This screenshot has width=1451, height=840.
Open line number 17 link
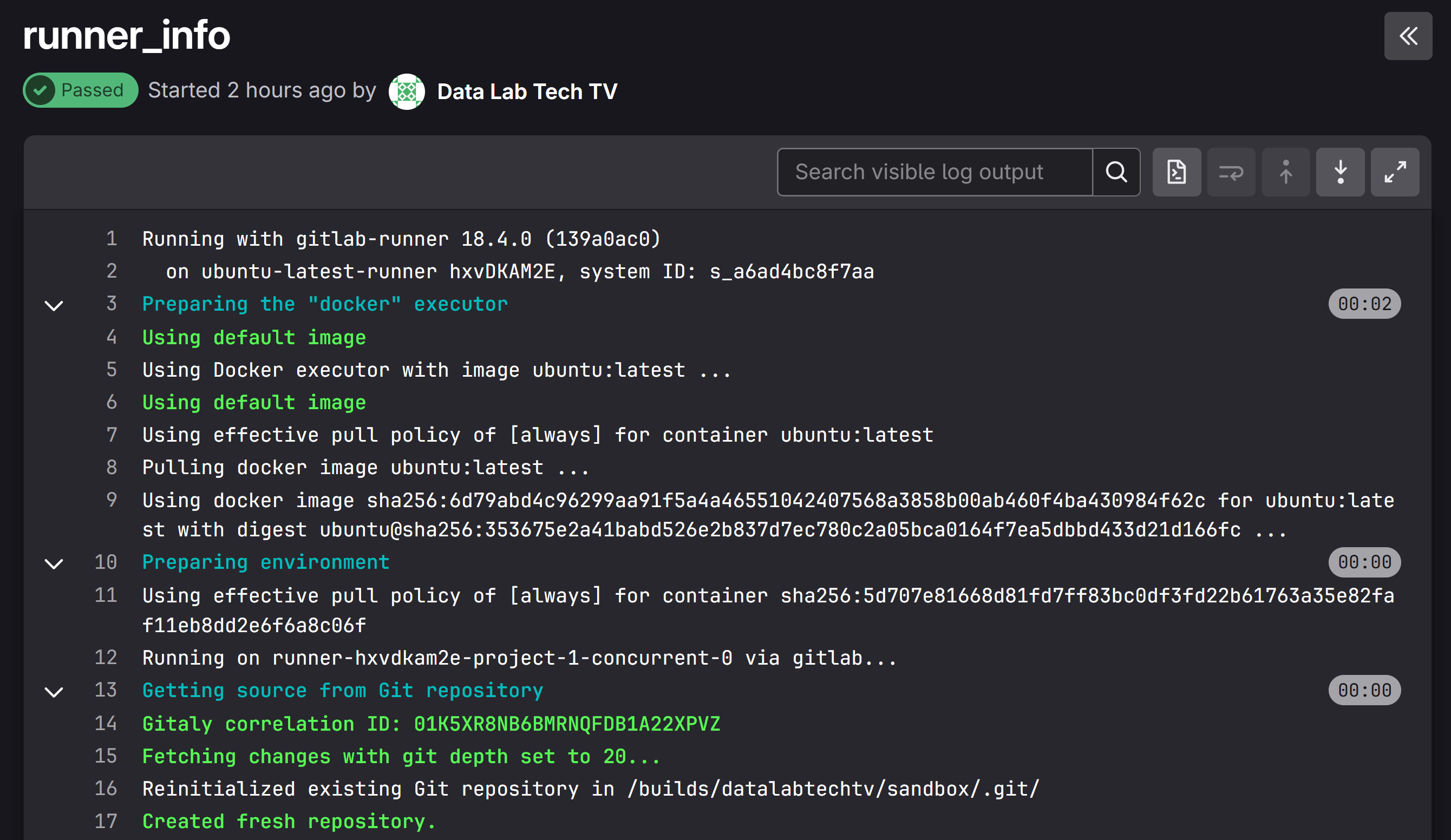106,821
